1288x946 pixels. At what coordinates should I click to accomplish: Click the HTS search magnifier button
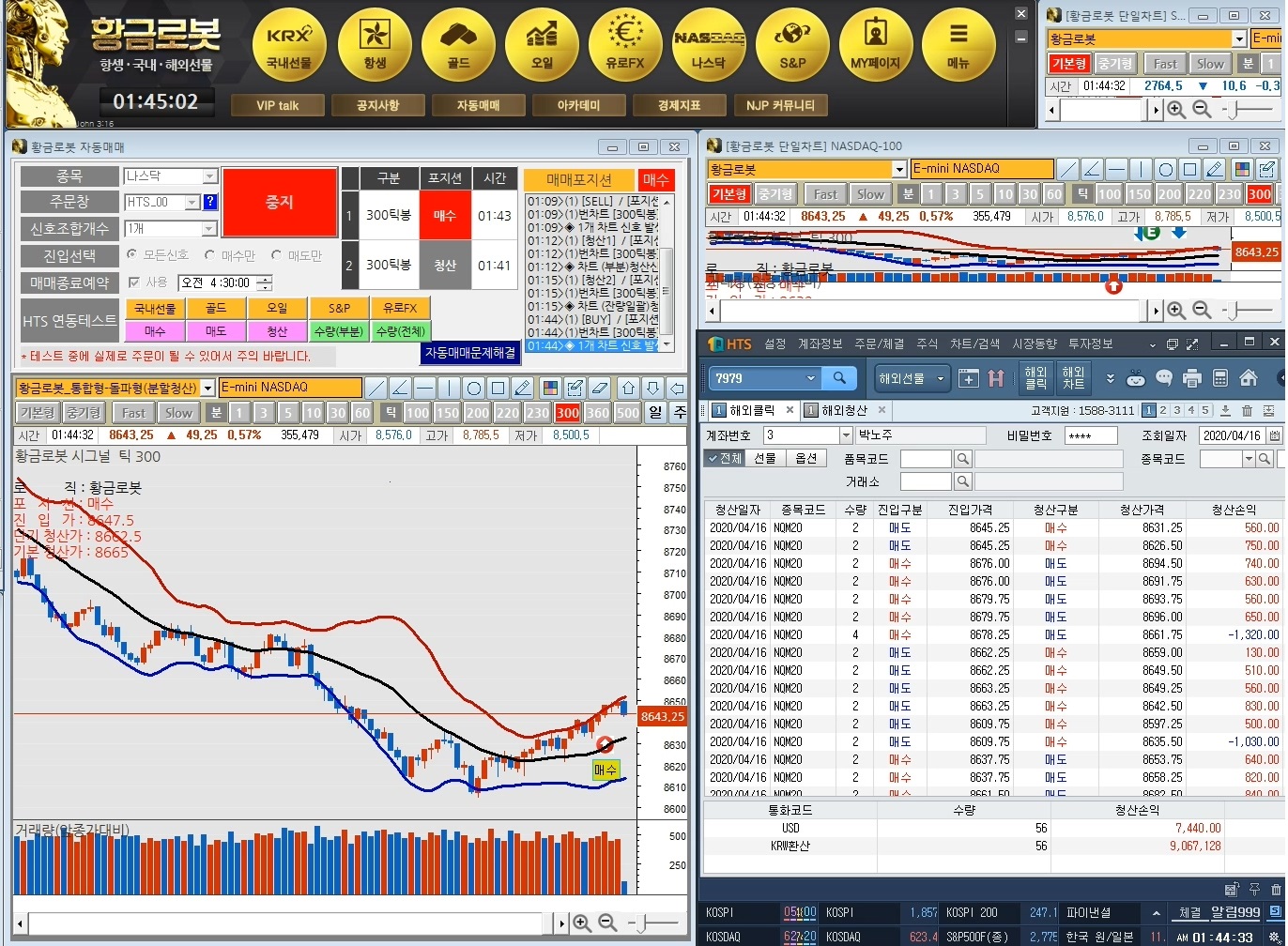click(838, 377)
